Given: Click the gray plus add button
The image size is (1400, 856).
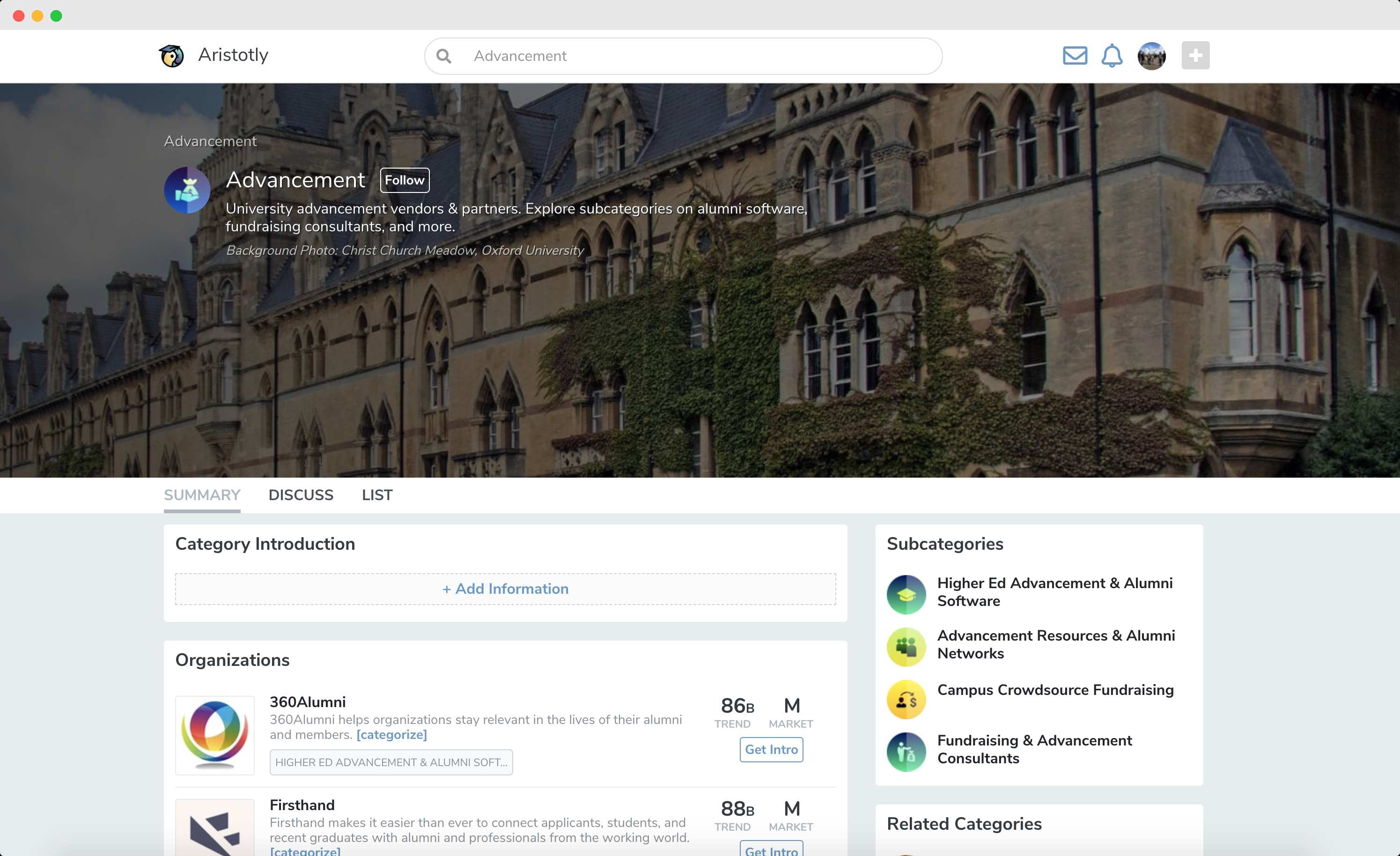Looking at the screenshot, I should (x=1195, y=55).
